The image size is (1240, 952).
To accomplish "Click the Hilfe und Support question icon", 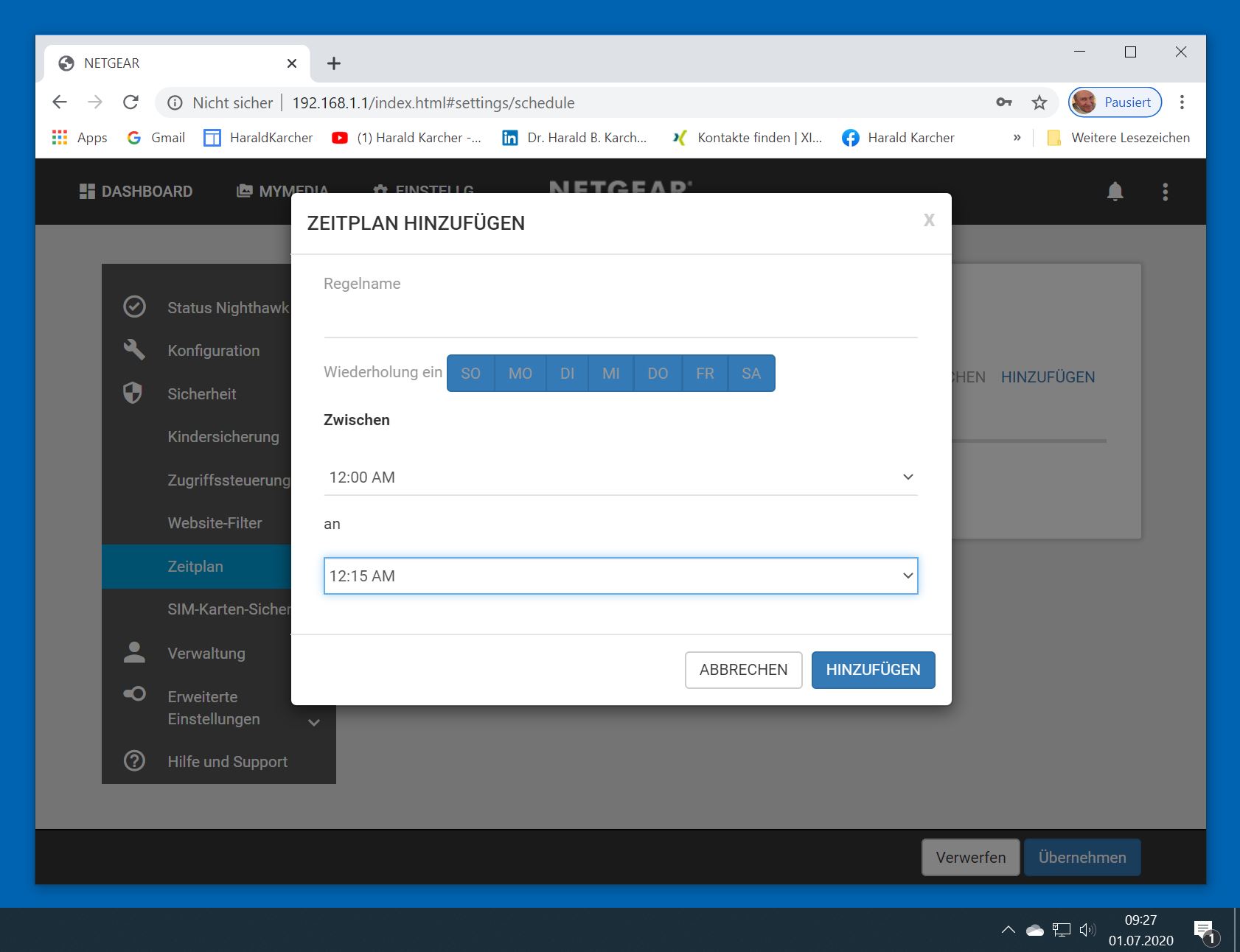I will (x=134, y=760).
